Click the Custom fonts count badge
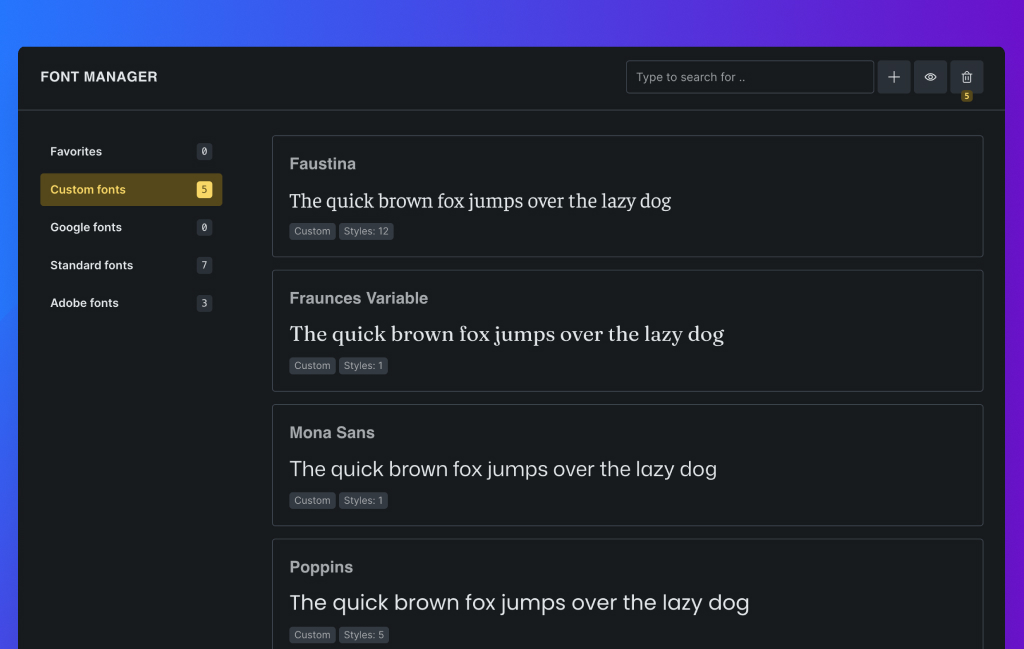Screen dimensions: 1024x649 (x=204, y=190)
